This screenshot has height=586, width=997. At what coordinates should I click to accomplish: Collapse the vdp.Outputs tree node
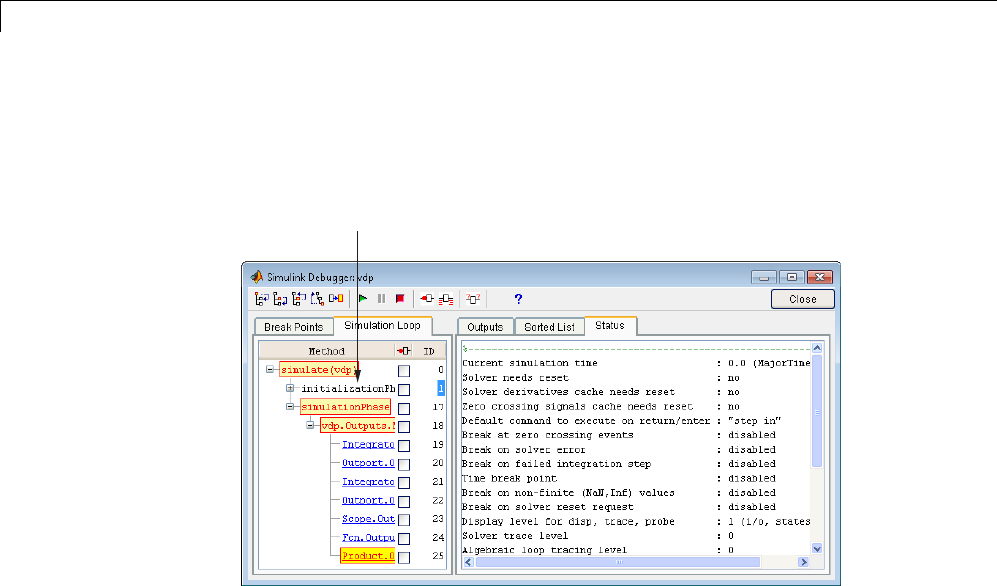coord(310,425)
